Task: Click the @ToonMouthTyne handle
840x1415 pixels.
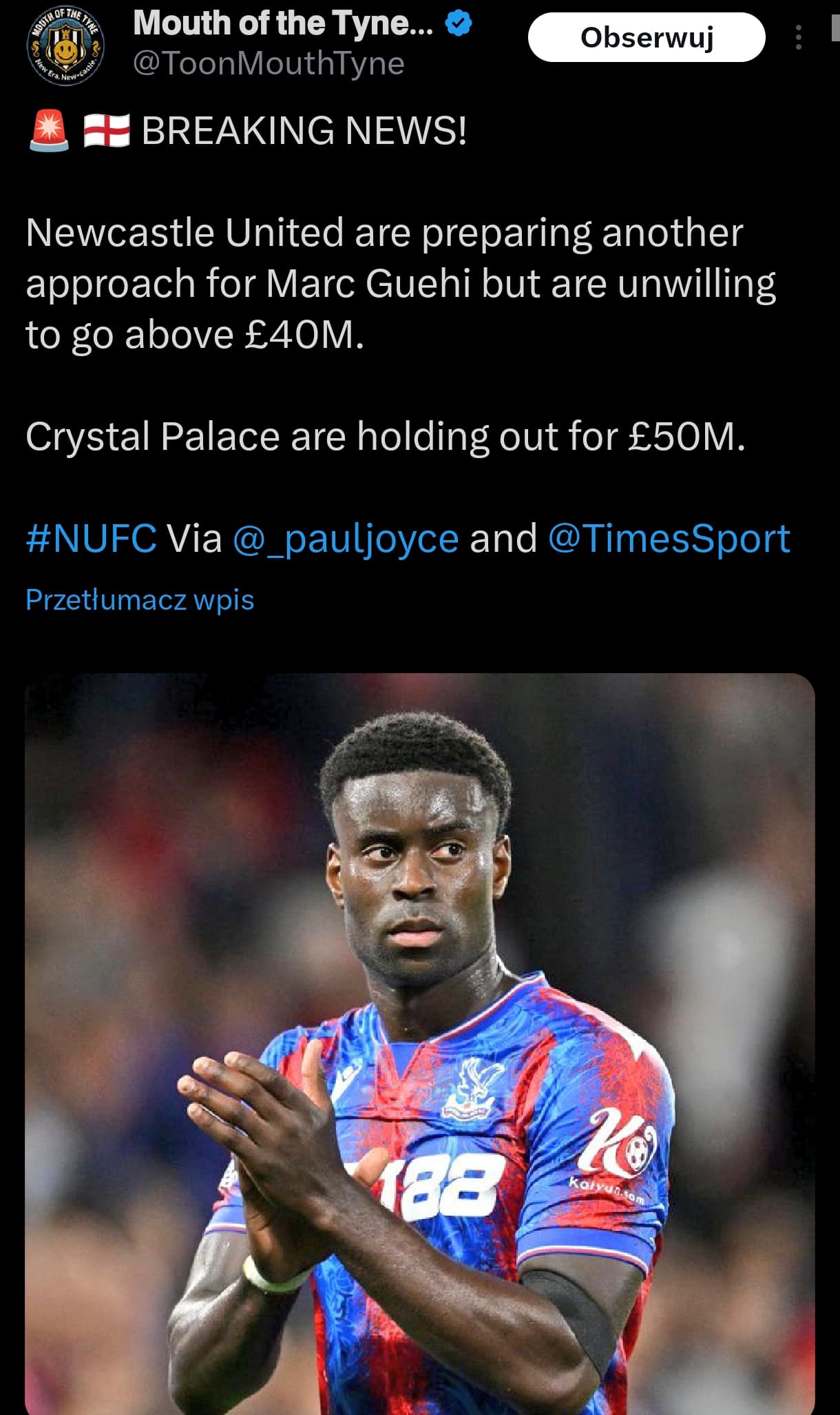Action: coord(269,63)
